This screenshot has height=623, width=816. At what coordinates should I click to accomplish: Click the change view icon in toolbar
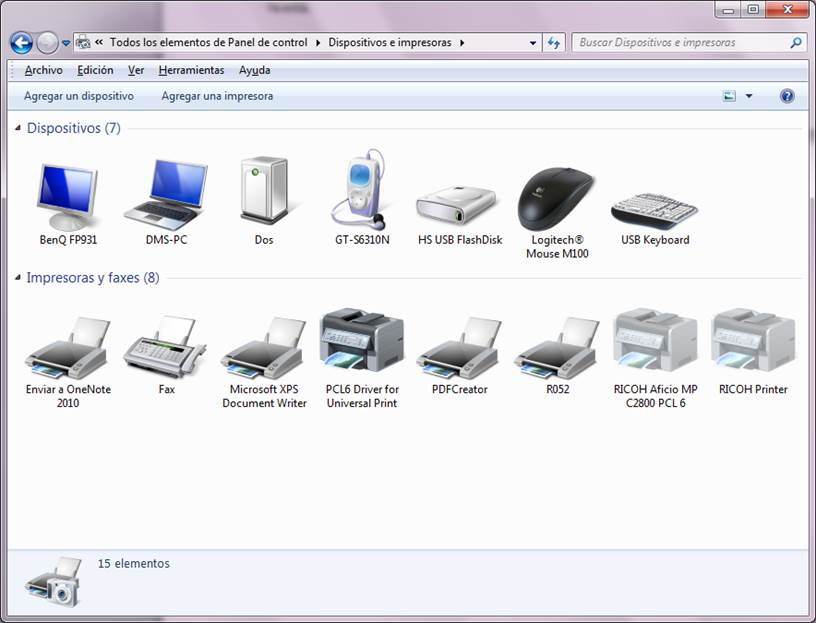[730, 96]
